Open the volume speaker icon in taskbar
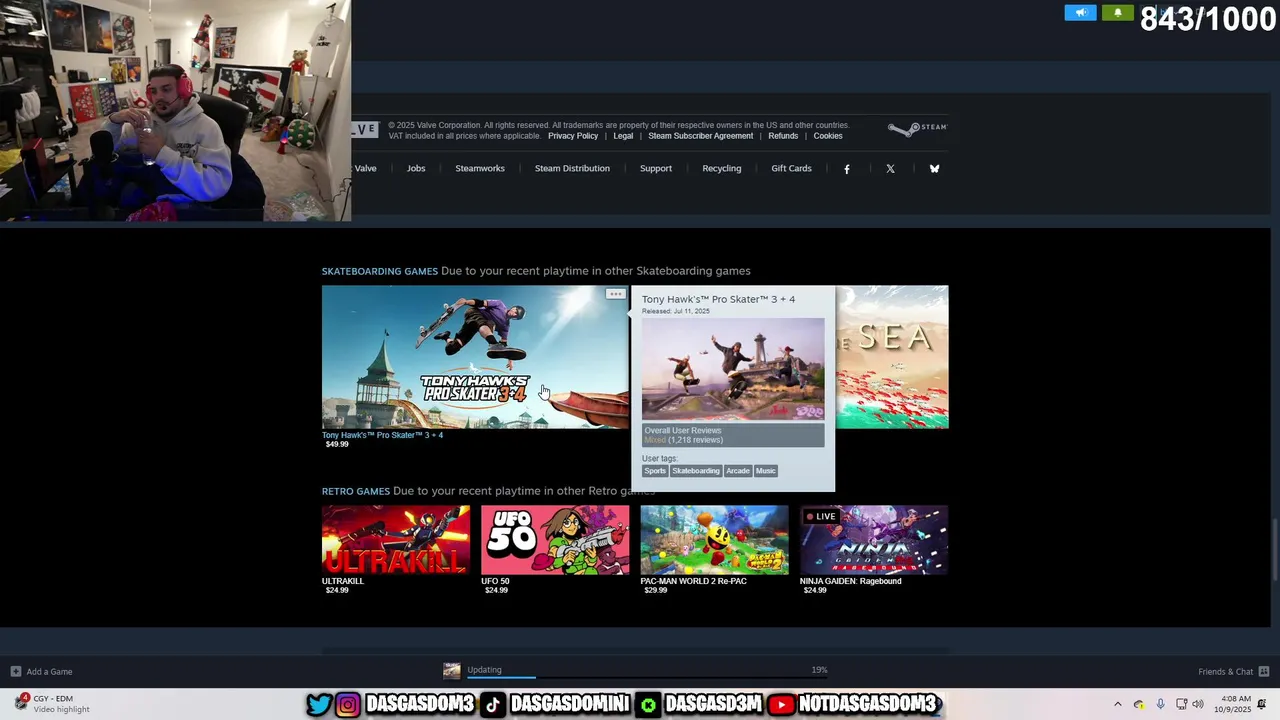This screenshot has width=1280, height=720. tap(1198, 704)
